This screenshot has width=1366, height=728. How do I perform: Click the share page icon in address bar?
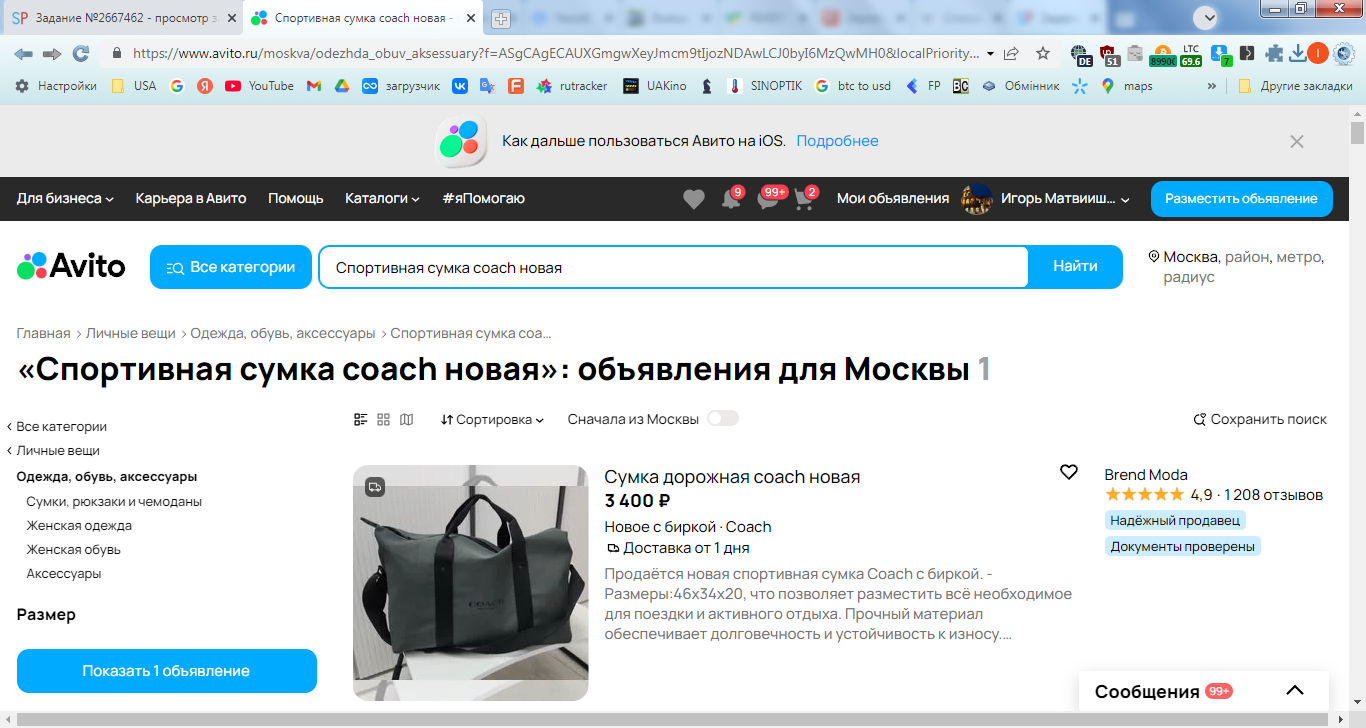coord(1012,53)
